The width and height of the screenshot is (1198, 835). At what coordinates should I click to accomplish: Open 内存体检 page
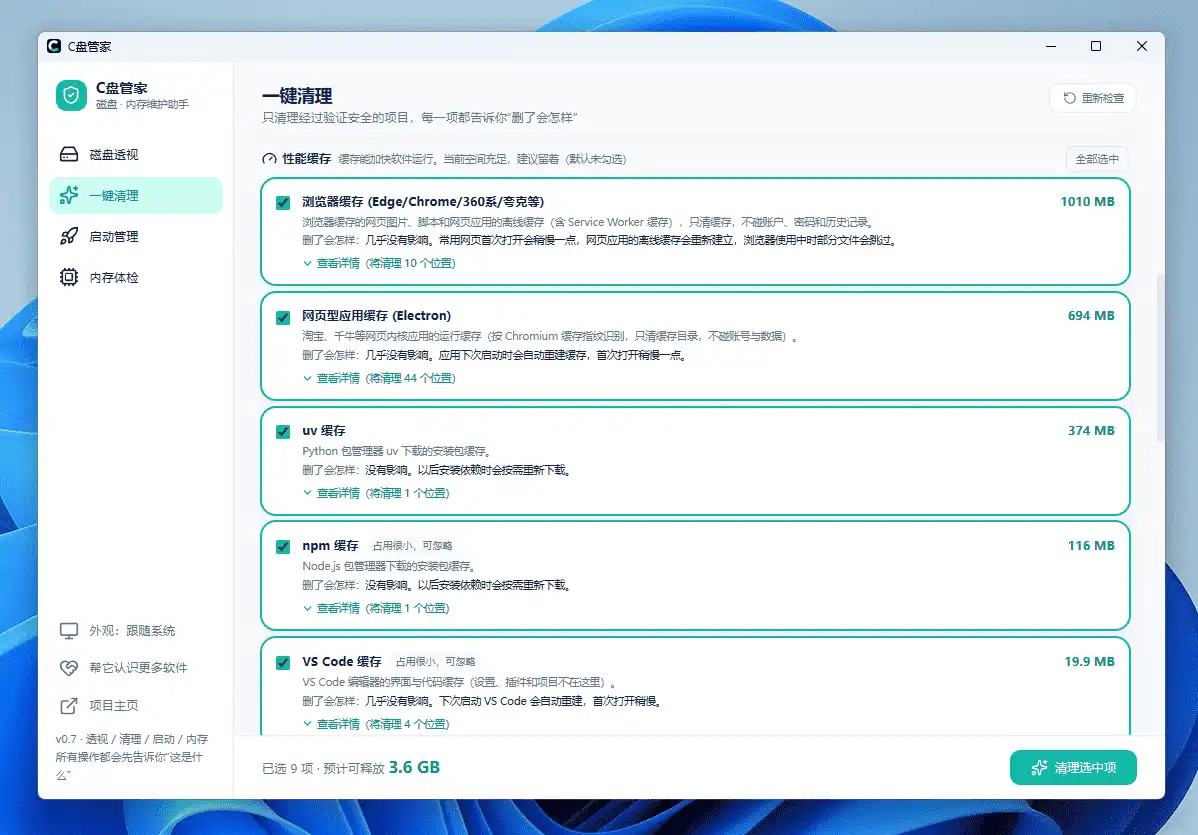[x=136, y=277]
